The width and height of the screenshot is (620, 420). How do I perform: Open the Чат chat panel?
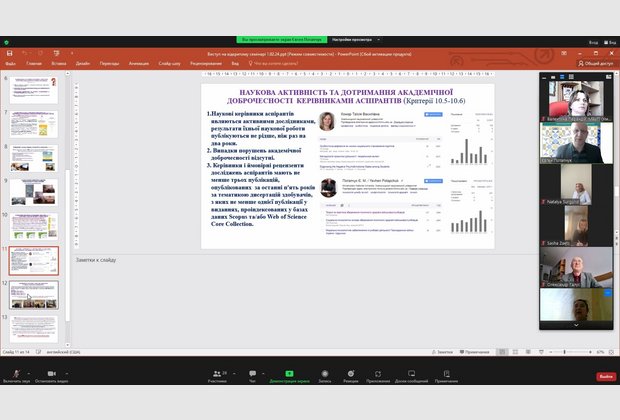[252, 376]
